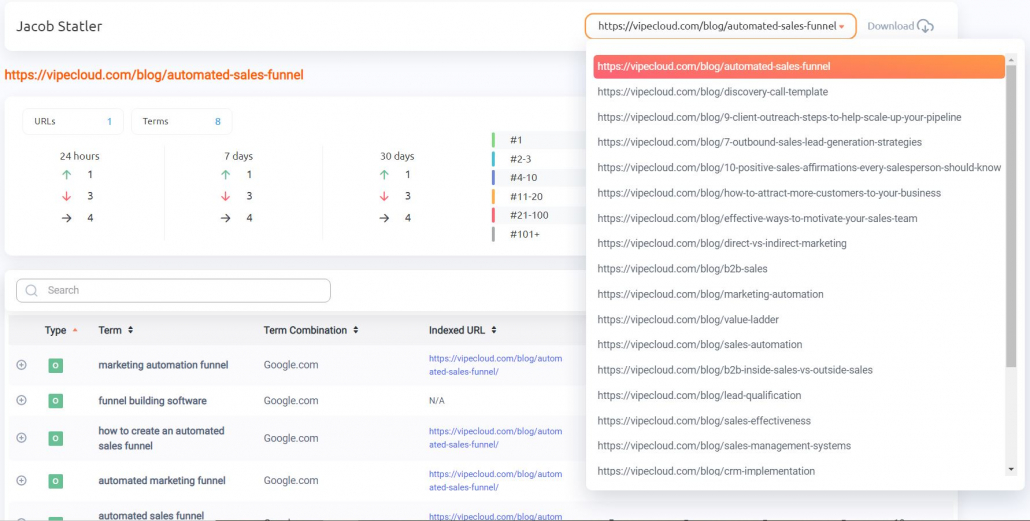Click the scrollbar down arrow in dropdown list
The image size is (1030, 521).
[1011, 470]
